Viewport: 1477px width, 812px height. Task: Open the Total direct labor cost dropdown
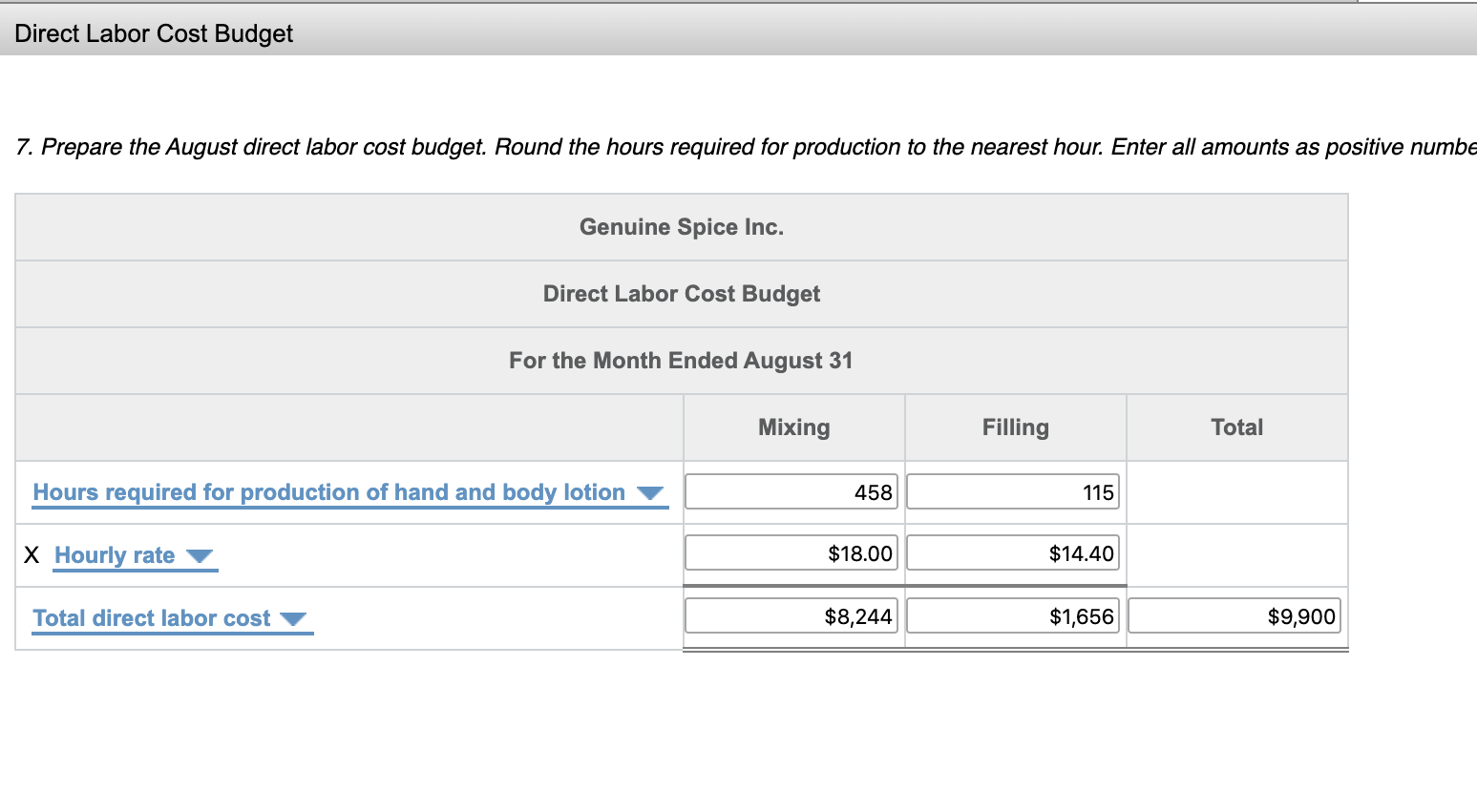coord(172,618)
